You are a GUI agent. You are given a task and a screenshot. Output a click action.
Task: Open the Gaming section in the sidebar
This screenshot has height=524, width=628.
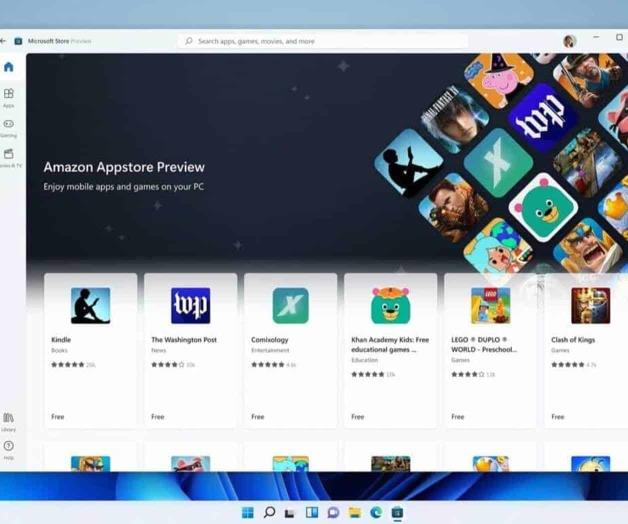pyautogui.click(x=8, y=128)
